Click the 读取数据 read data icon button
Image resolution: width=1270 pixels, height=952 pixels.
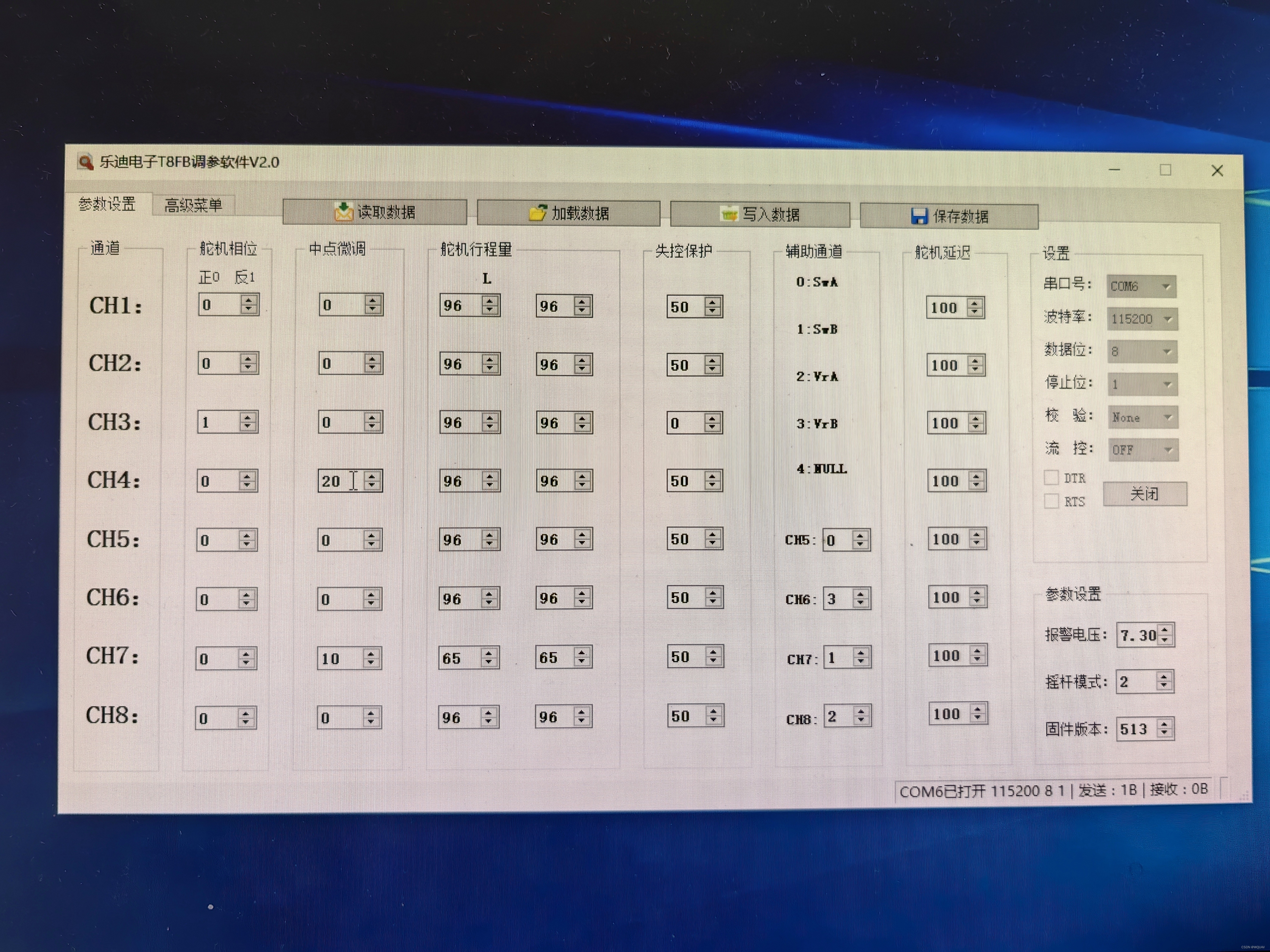click(x=374, y=212)
